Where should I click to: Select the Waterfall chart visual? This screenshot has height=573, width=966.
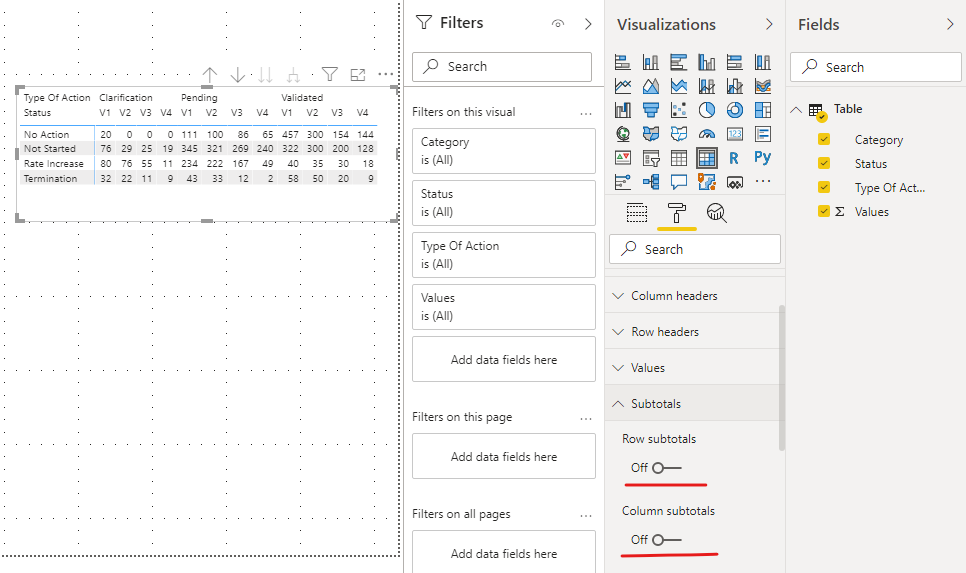[623, 110]
